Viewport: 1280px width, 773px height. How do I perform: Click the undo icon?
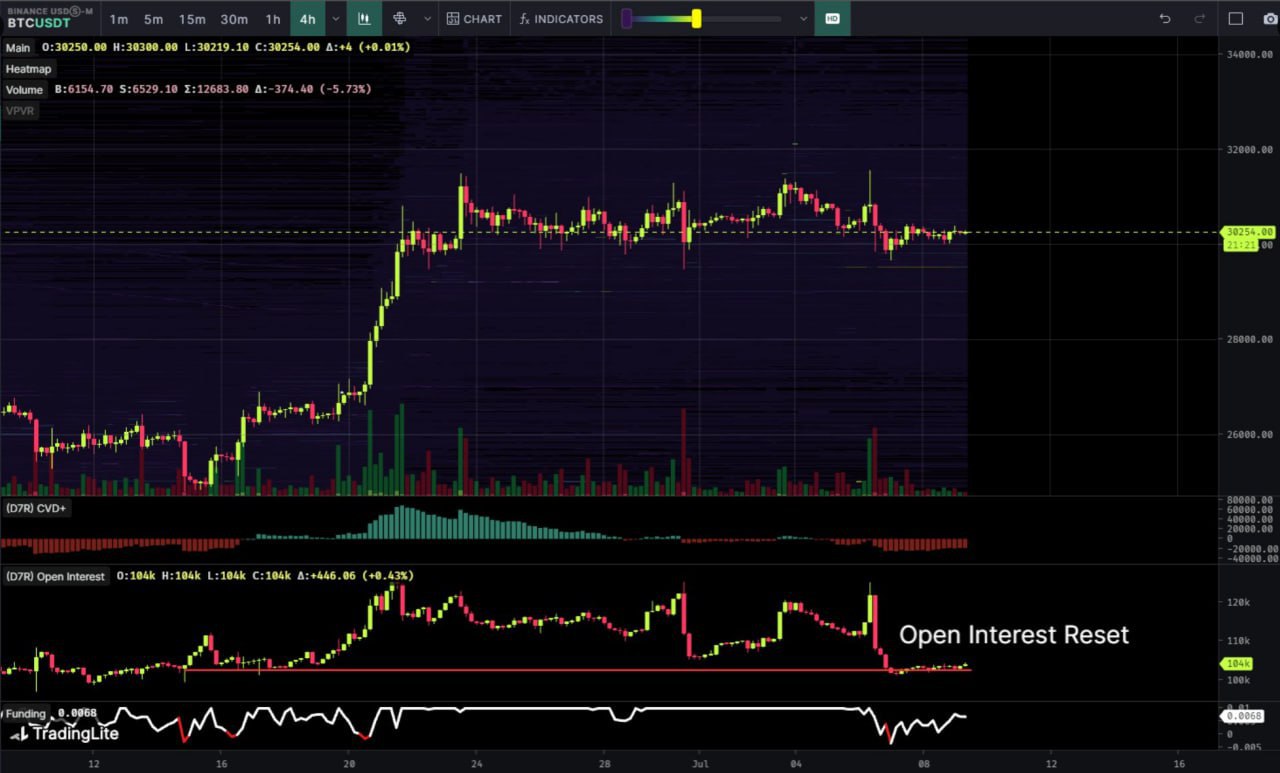click(x=1165, y=19)
